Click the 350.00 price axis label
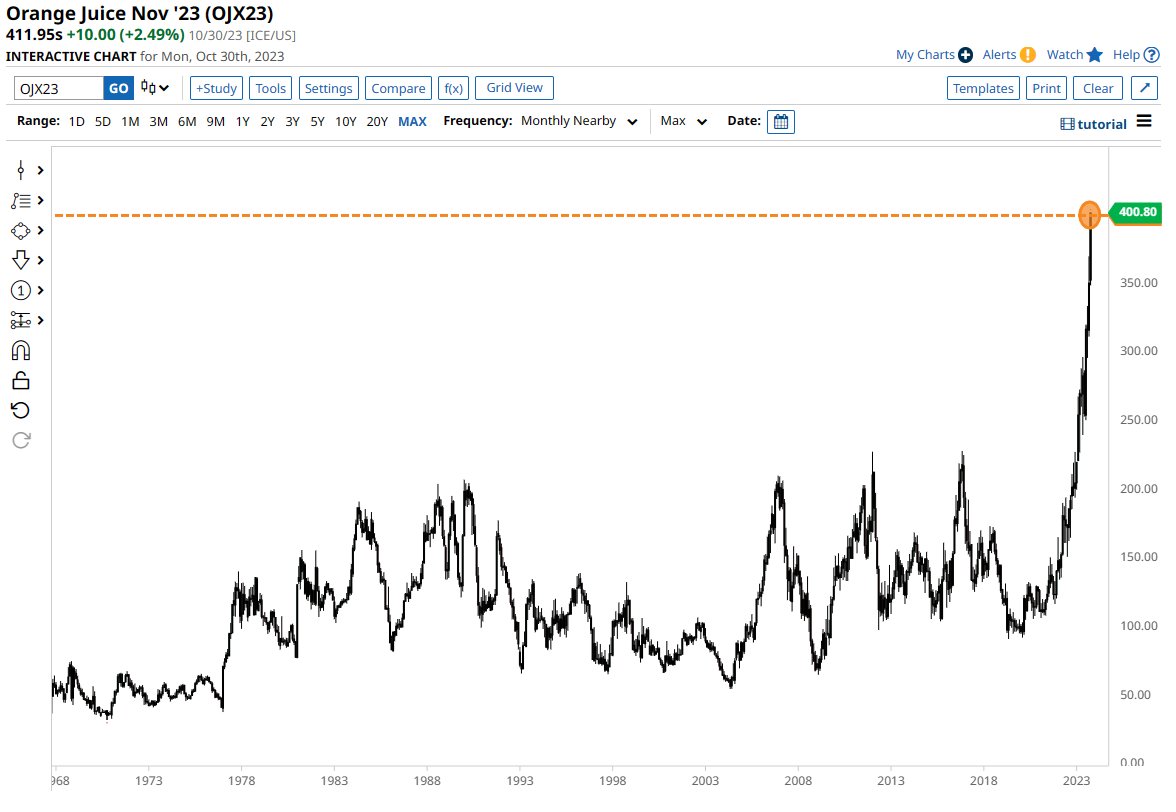 pyautogui.click(x=1138, y=283)
